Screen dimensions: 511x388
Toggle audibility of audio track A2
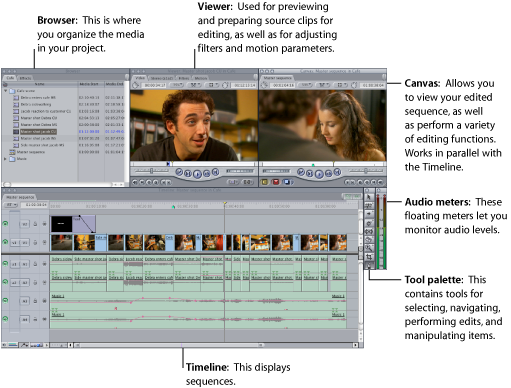[x=5, y=282]
